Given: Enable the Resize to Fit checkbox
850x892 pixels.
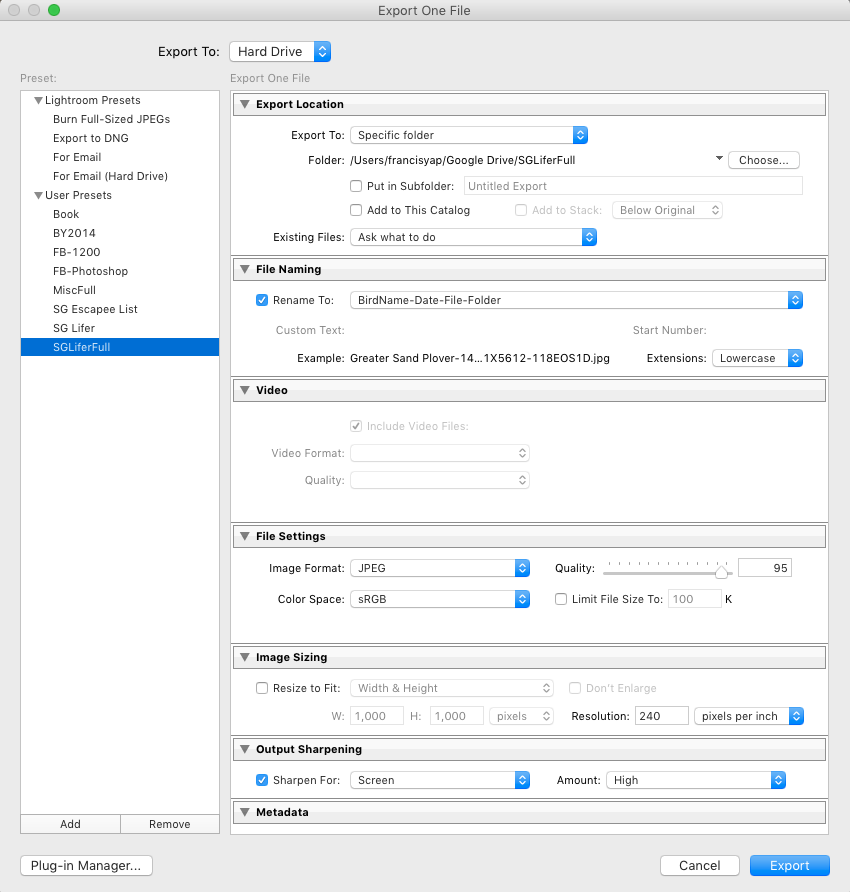Looking at the screenshot, I should [x=262, y=688].
